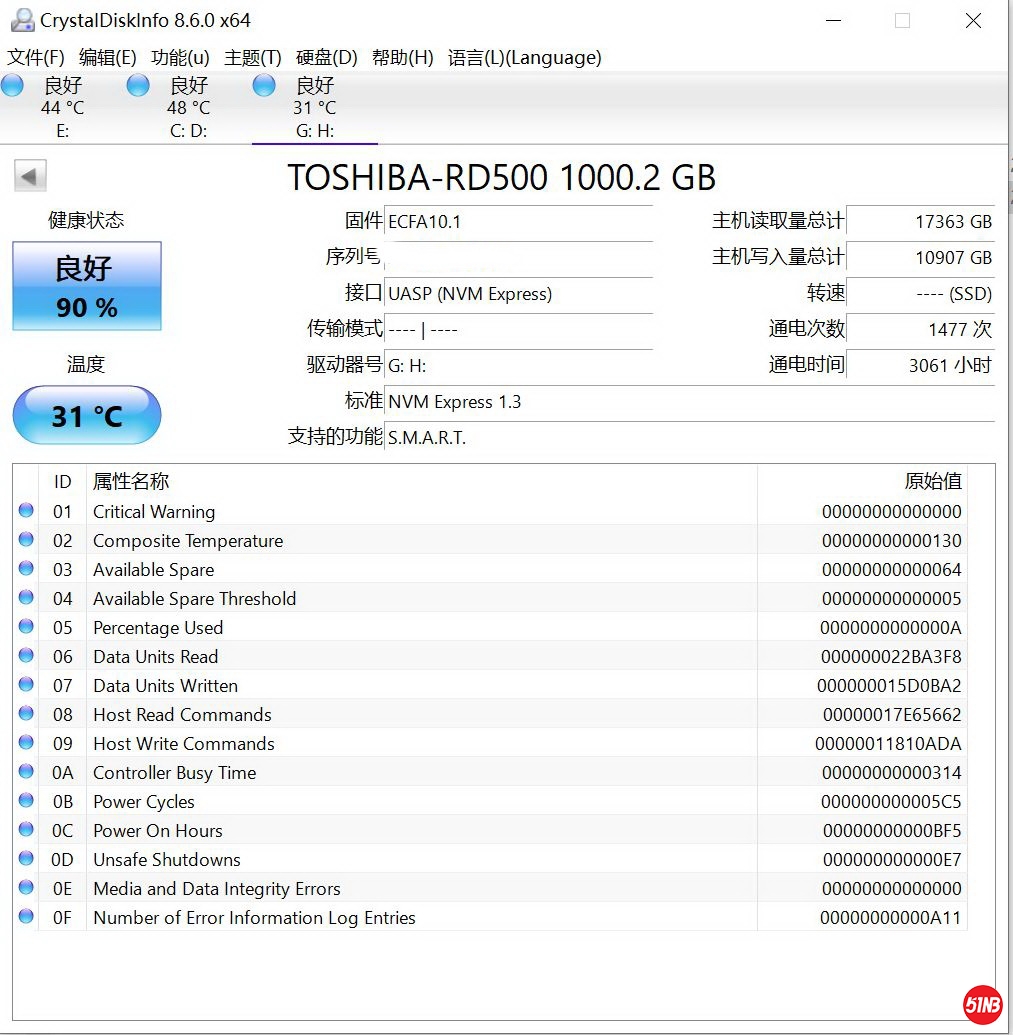Select the E: drive status orb
Screen dimensions: 1013x1035
coord(13,86)
